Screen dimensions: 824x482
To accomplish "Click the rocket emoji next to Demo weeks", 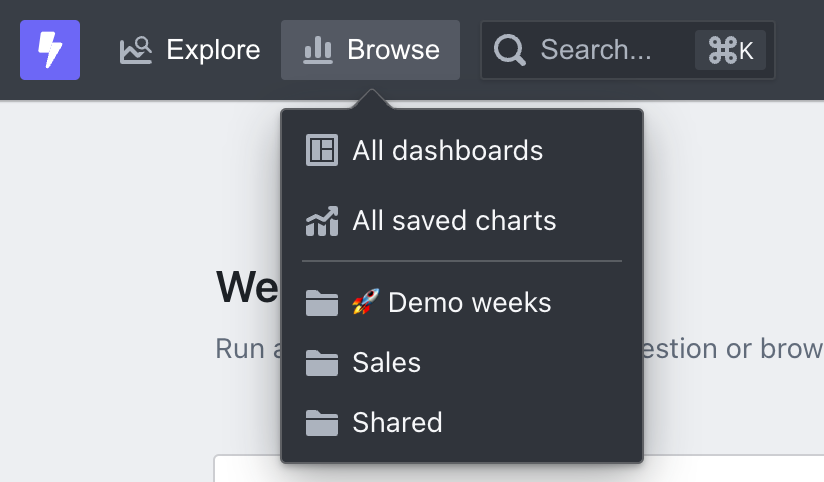I will [x=366, y=302].
